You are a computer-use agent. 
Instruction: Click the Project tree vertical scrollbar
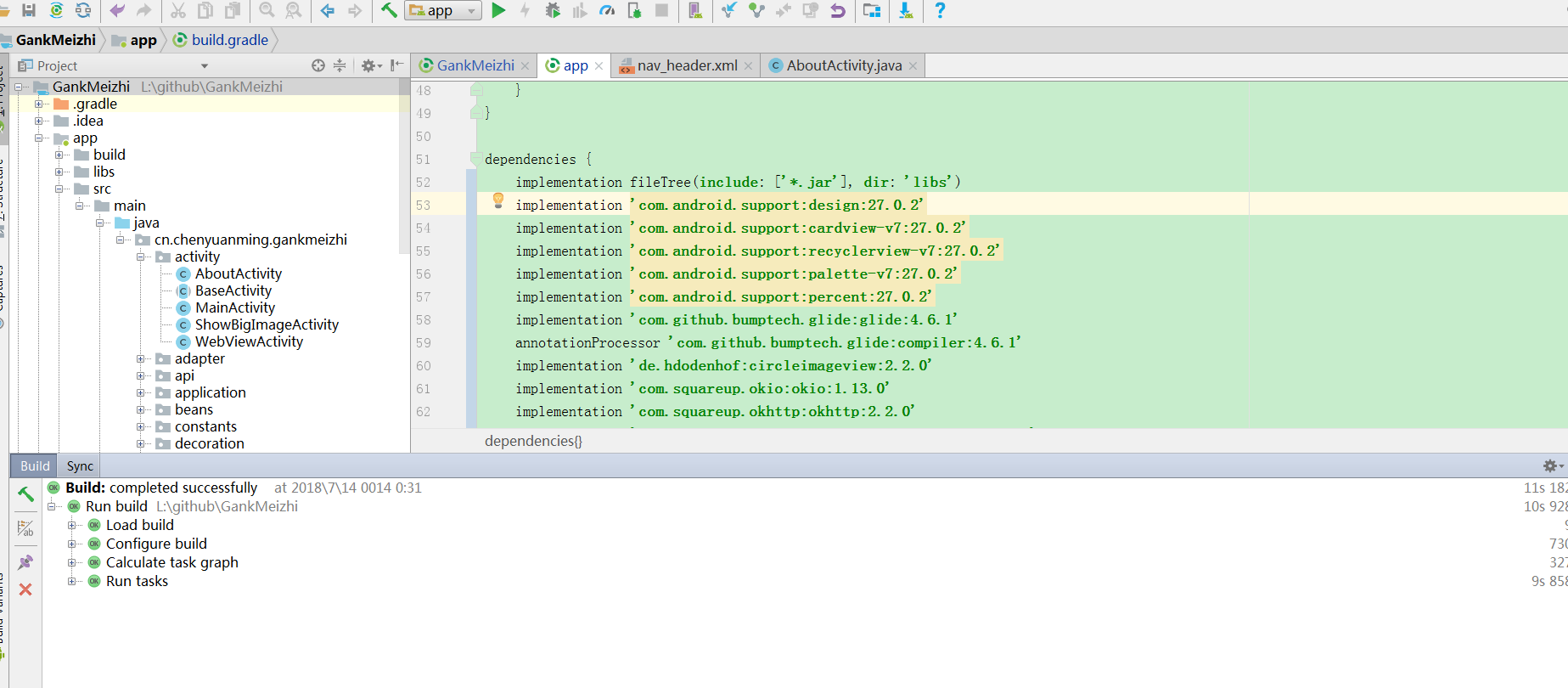[x=404, y=166]
